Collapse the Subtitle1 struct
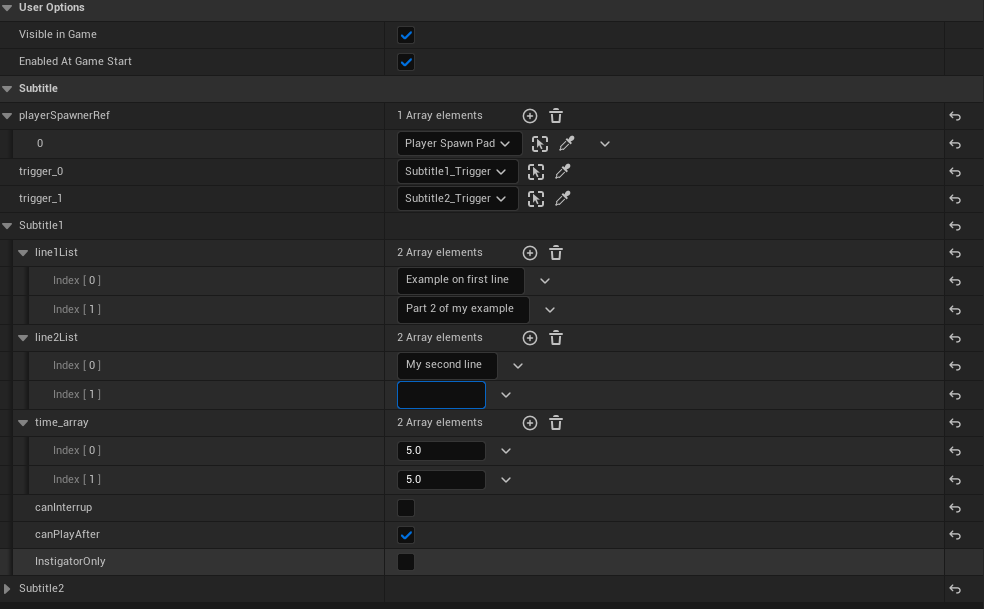984x609 pixels. pos(8,225)
